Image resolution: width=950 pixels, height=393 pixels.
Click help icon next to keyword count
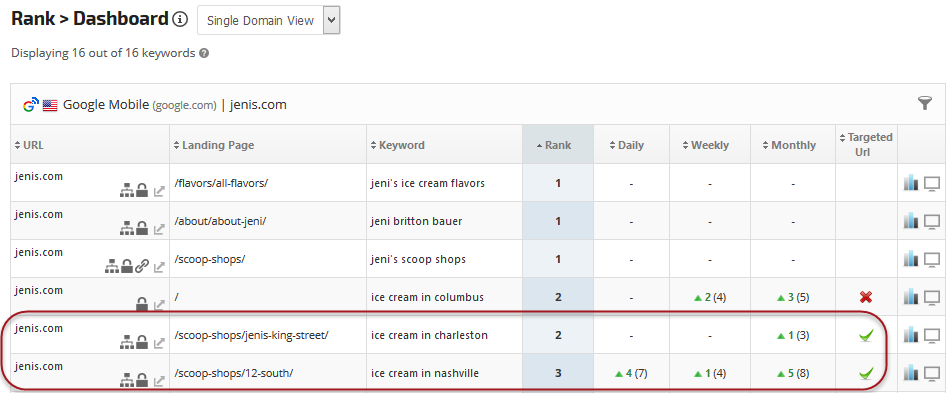point(204,53)
